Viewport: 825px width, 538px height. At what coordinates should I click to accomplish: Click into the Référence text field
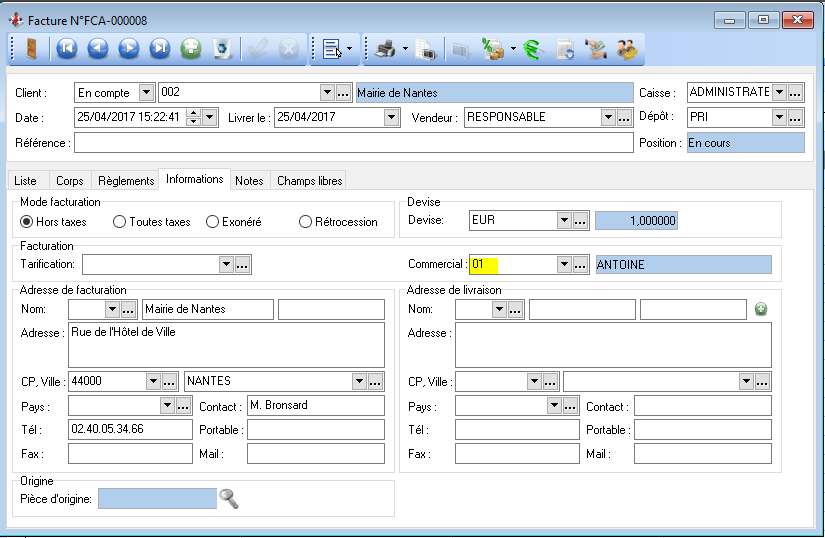click(352, 143)
